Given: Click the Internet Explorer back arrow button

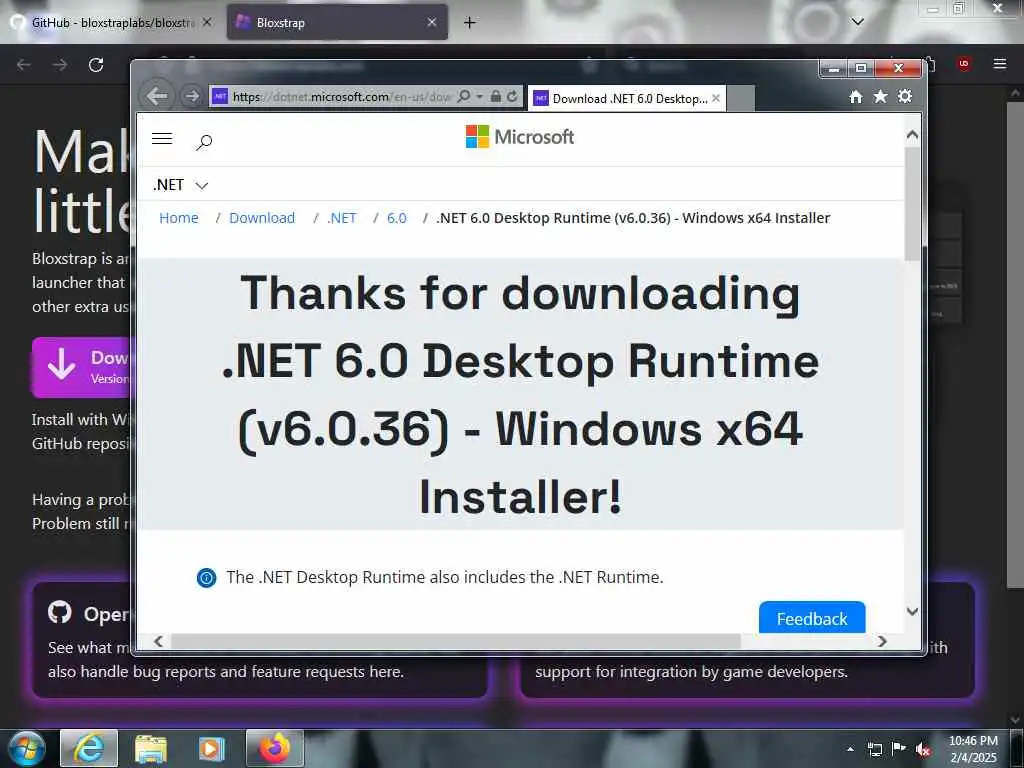Looking at the screenshot, I should pyautogui.click(x=157, y=97).
